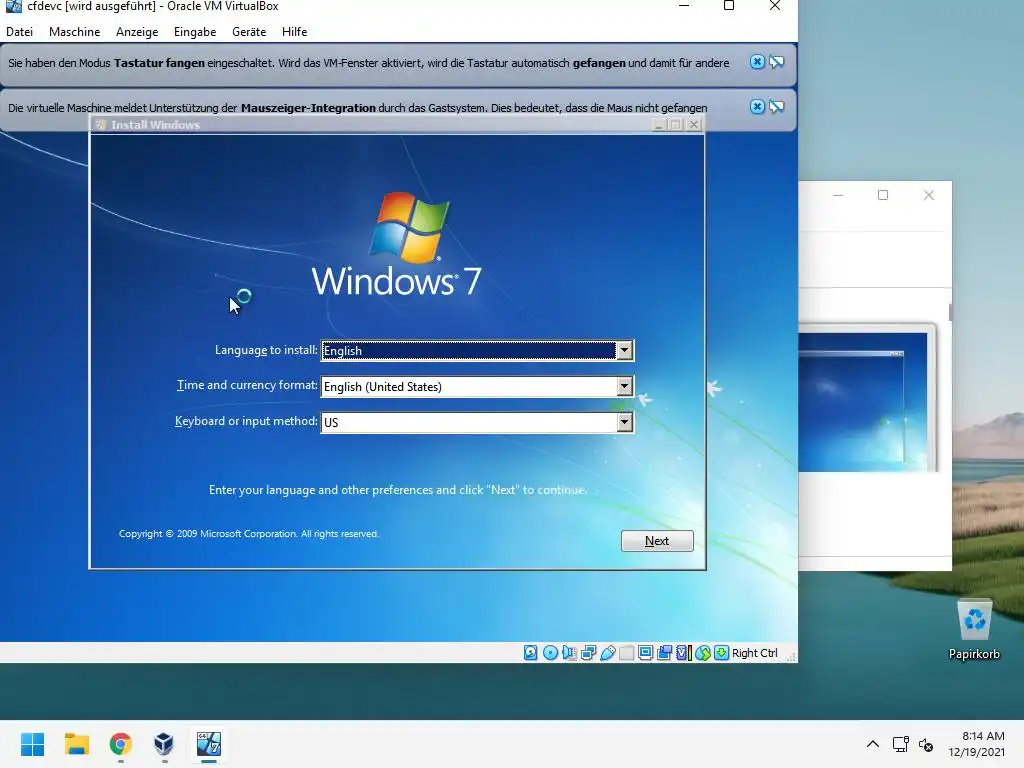Image resolution: width=1024 pixels, height=768 pixels.
Task: Maximize the background VirtualBox window
Action: pos(883,195)
